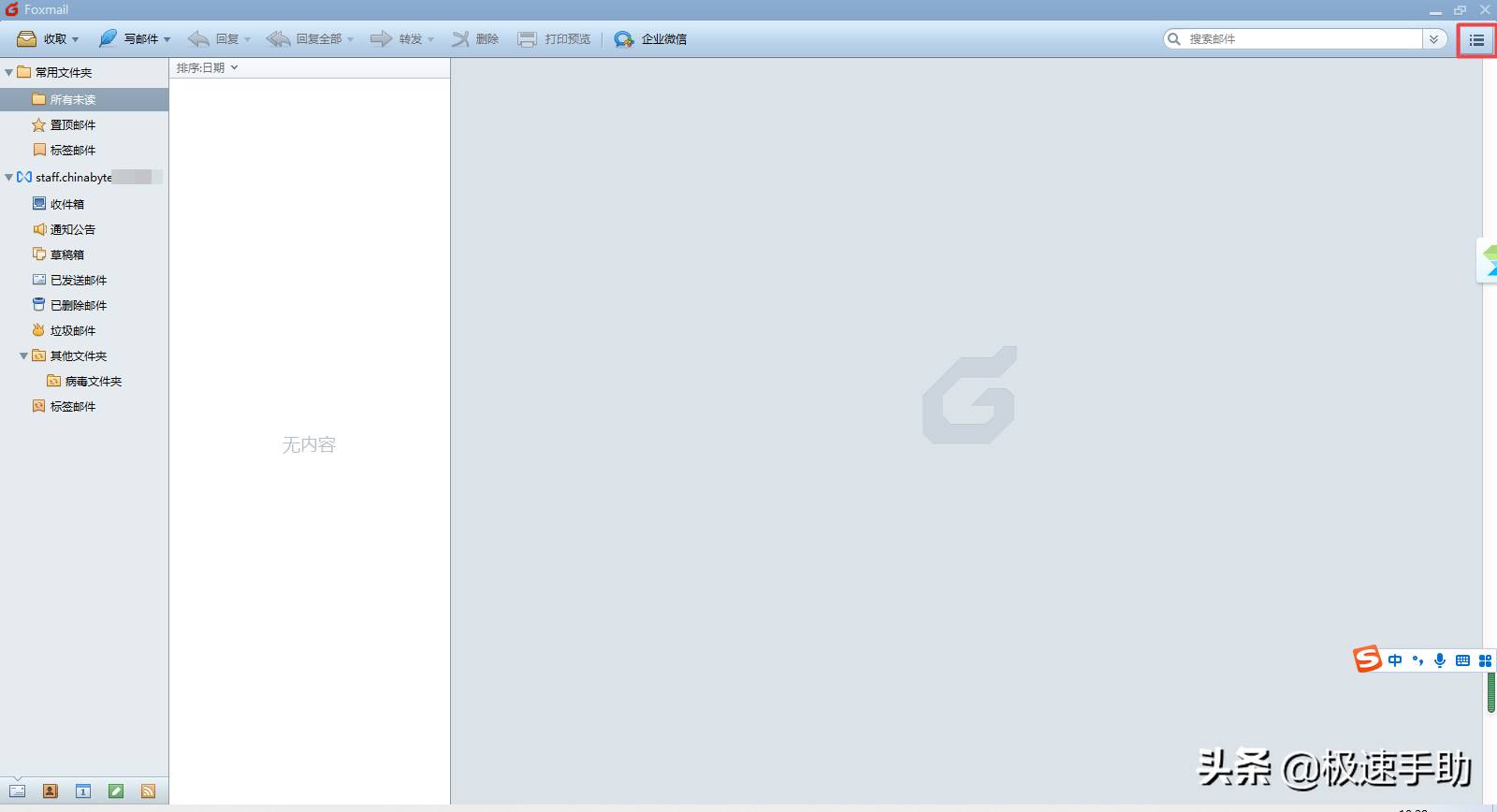Toggle the Sogou microphone voice input

(x=1440, y=660)
